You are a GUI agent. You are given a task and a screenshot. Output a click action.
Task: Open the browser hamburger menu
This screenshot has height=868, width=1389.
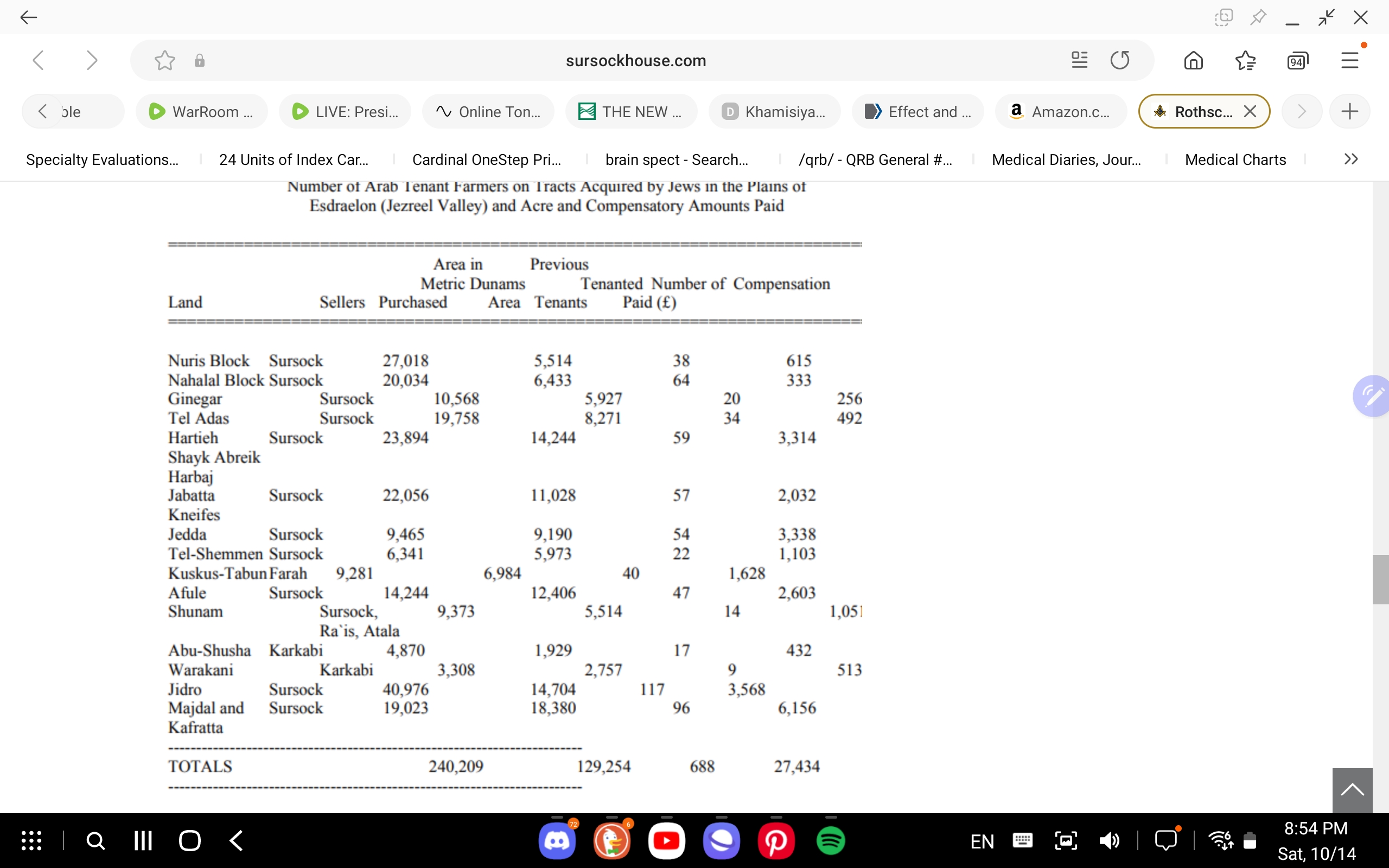(x=1350, y=60)
